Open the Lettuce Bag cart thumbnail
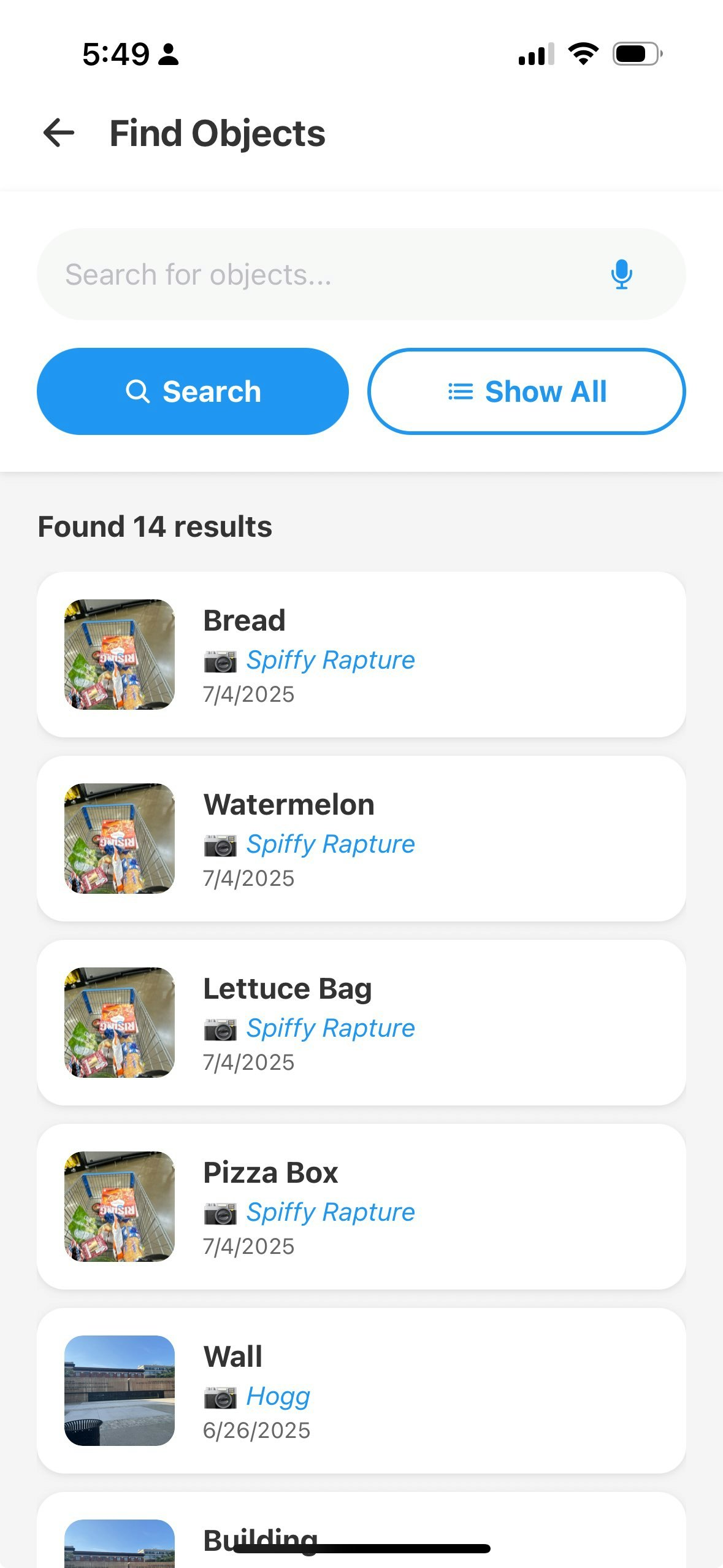The width and height of the screenshot is (723, 1568). [120, 1023]
